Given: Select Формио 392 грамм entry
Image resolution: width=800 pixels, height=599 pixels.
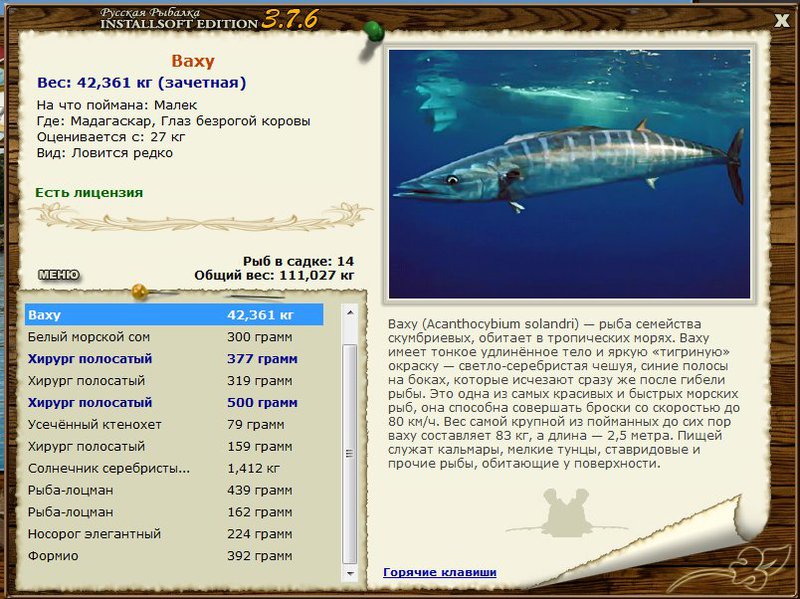Looking at the screenshot, I should tap(174, 556).
